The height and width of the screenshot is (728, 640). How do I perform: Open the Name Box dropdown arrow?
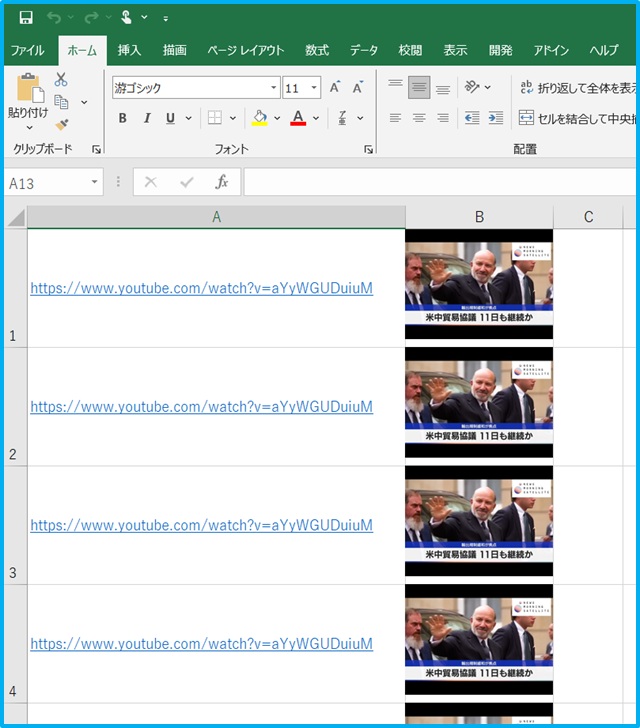coord(94,182)
